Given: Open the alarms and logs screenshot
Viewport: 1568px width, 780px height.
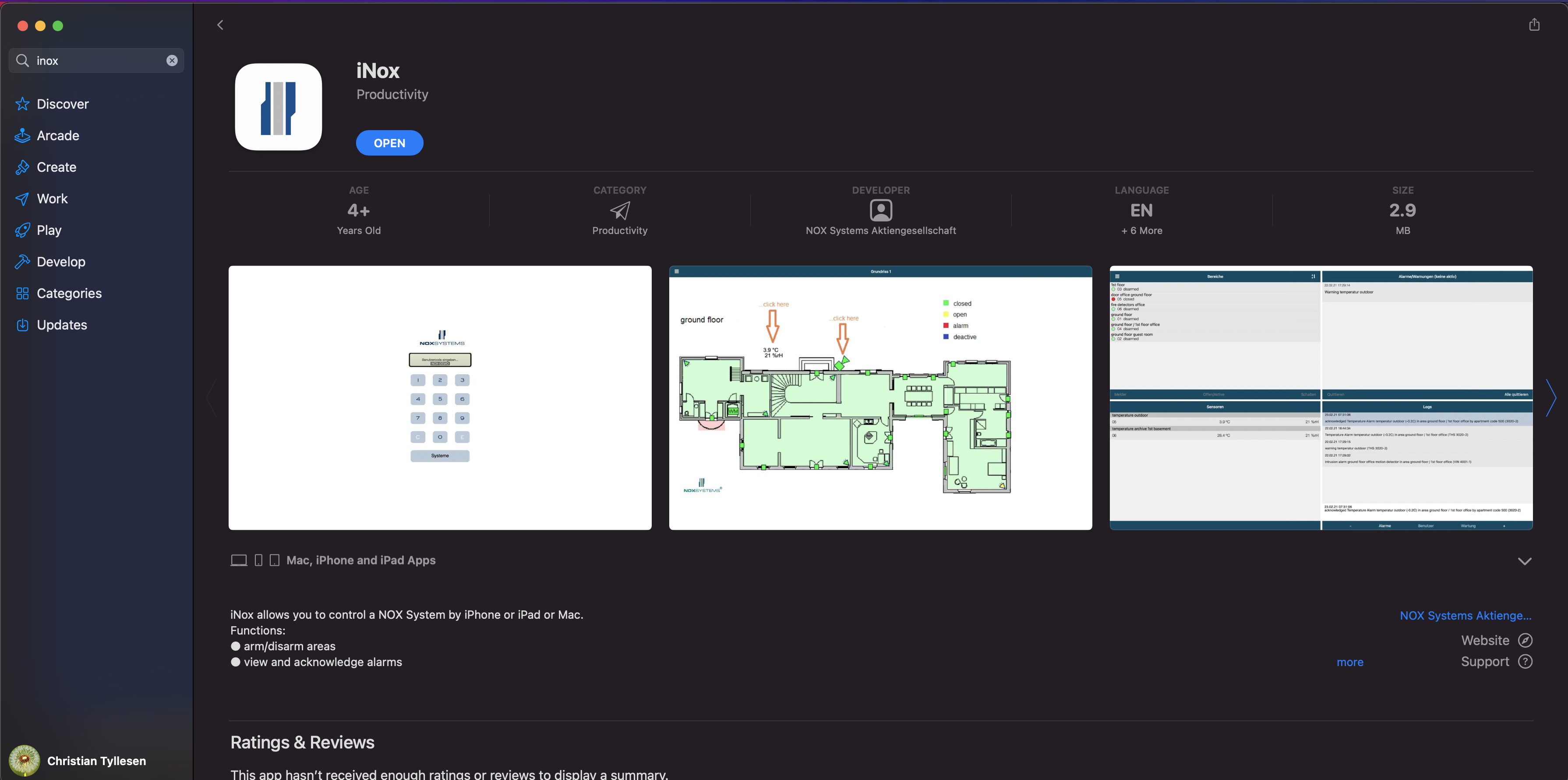Looking at the screenshot, I should coord(1321,398).
